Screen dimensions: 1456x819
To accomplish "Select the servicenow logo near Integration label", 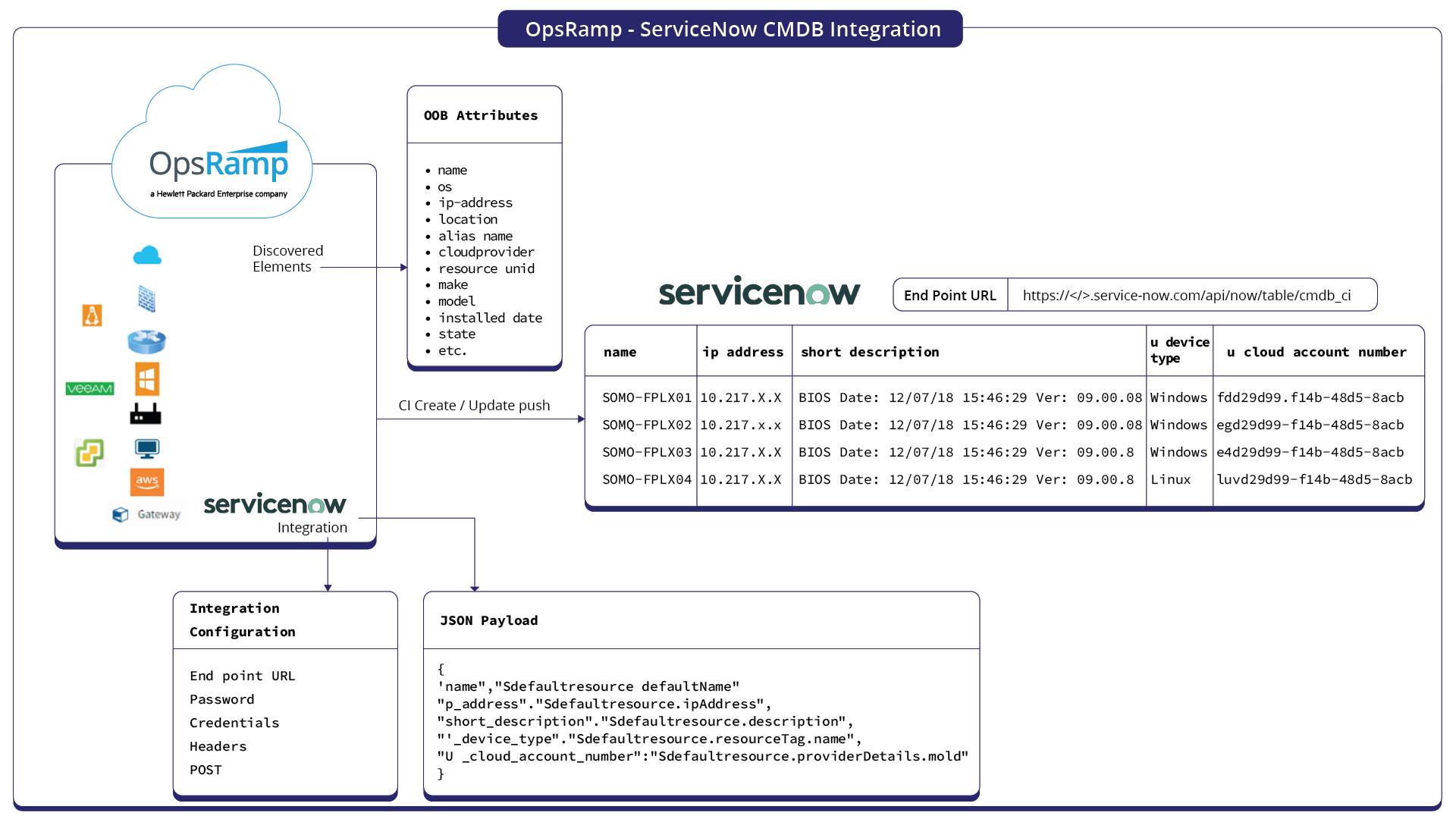I will click(275, 503).
